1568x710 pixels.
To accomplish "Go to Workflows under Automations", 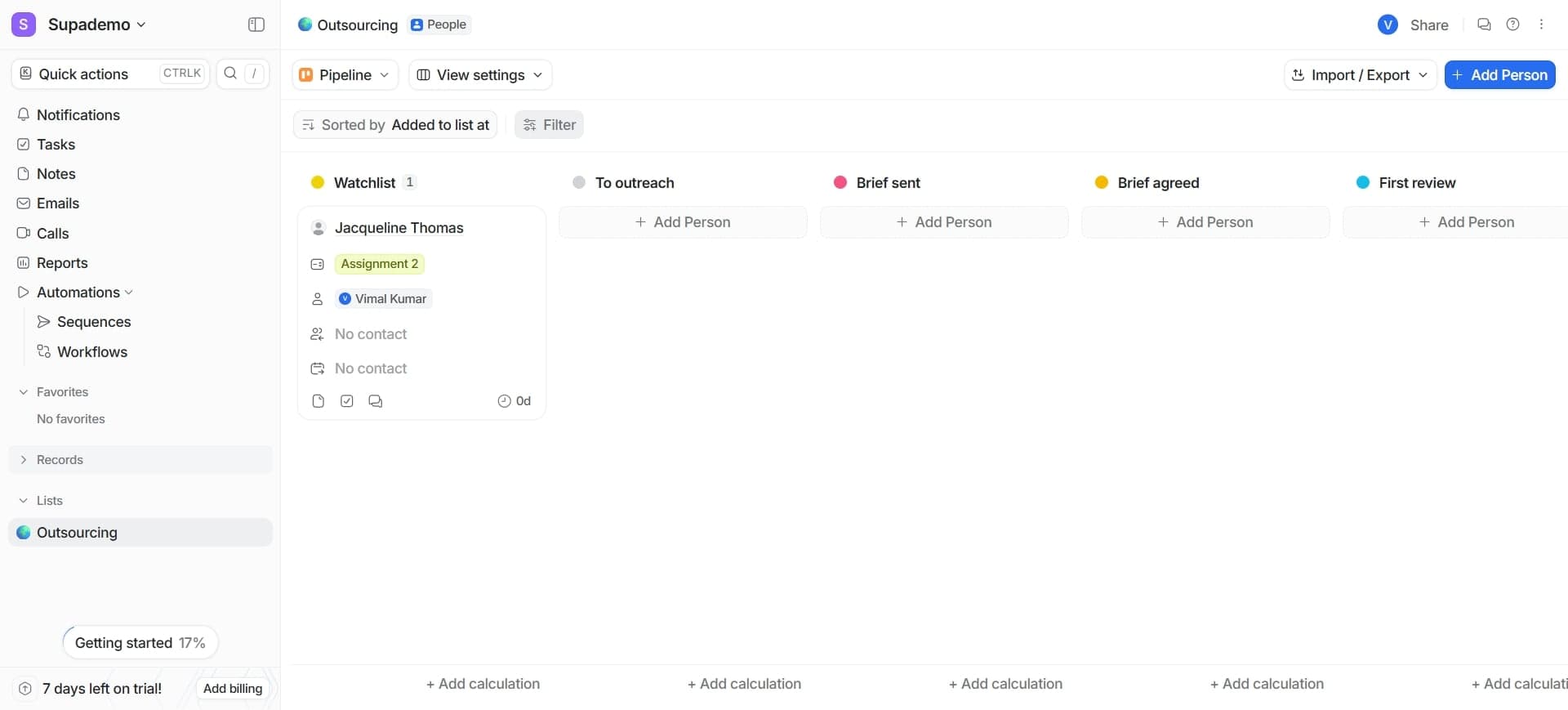I will click(x=91, y=352).
